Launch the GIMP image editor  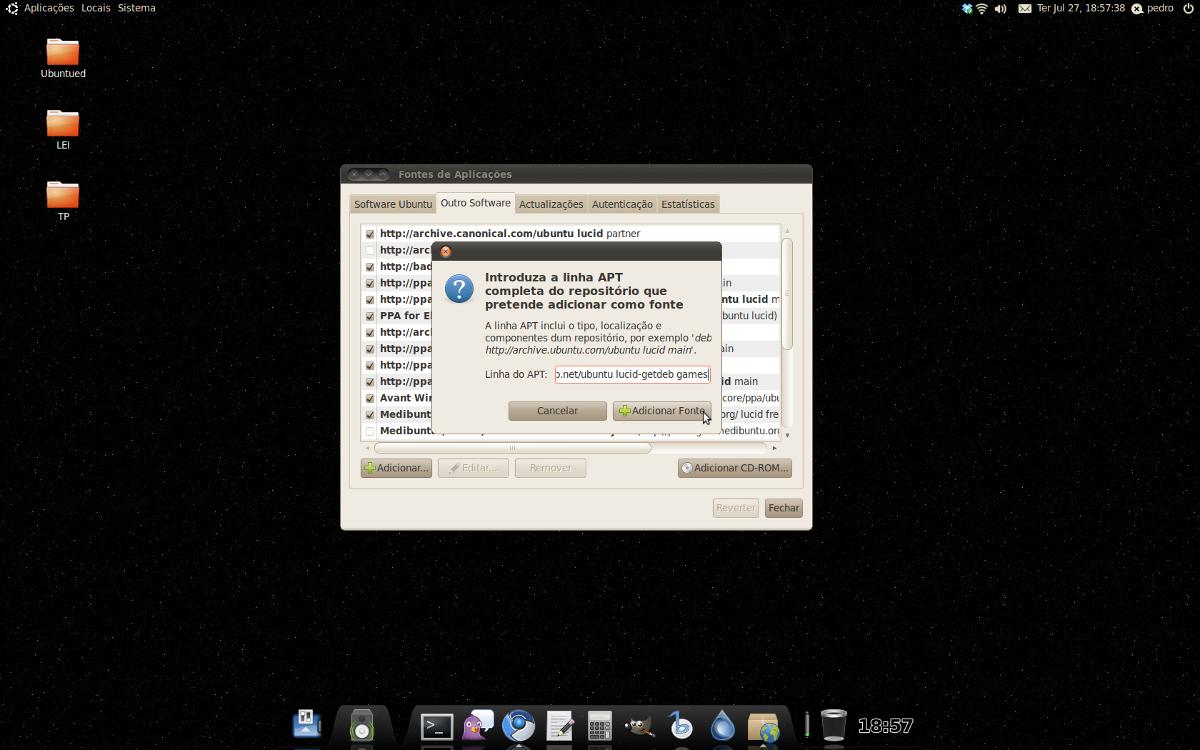640,726
